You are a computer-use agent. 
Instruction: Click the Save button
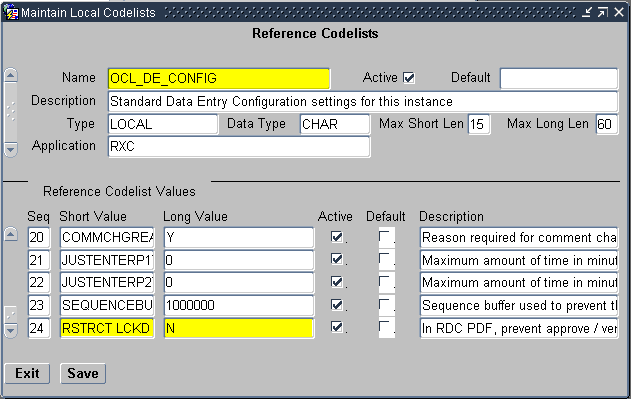[x=82, y=373]
